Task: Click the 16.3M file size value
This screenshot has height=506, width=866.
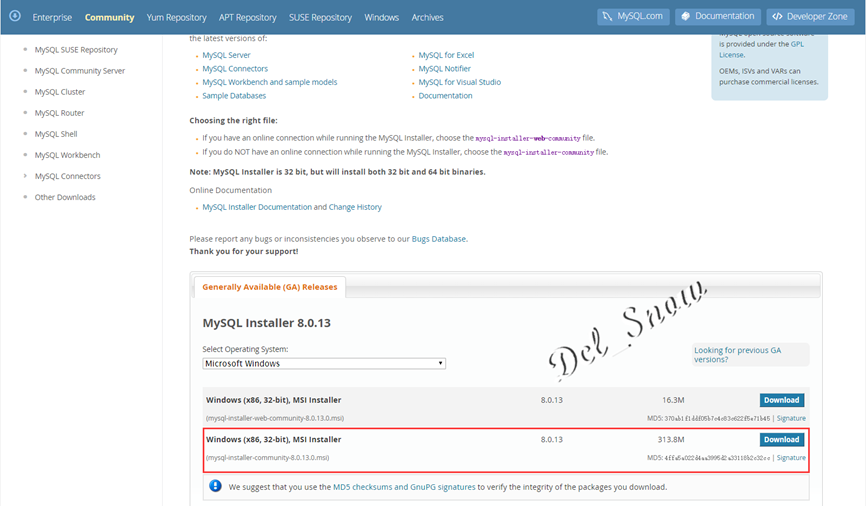Action: pyautogui.click(x=673, y=400)
